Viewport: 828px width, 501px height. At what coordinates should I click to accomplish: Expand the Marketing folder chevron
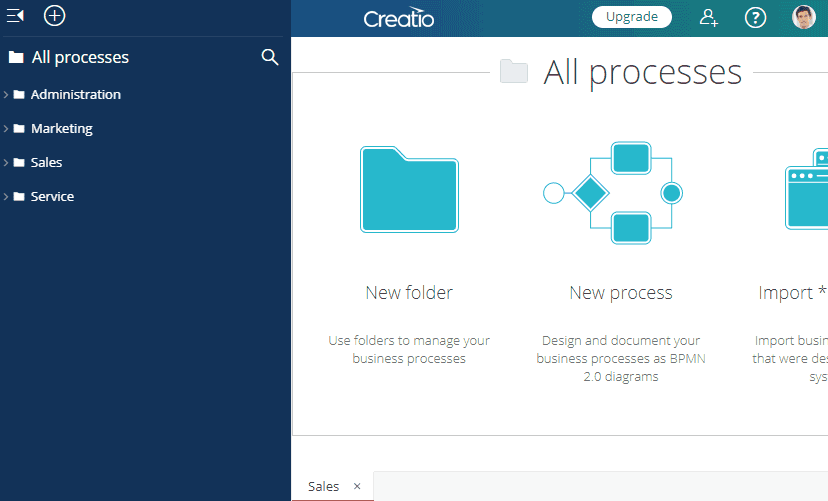pos(6,128)
